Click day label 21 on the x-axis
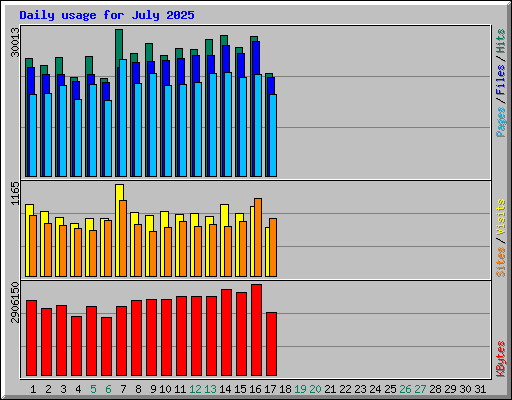The height and width of the screenshot is (400, 512). click(x=330, y=389)
